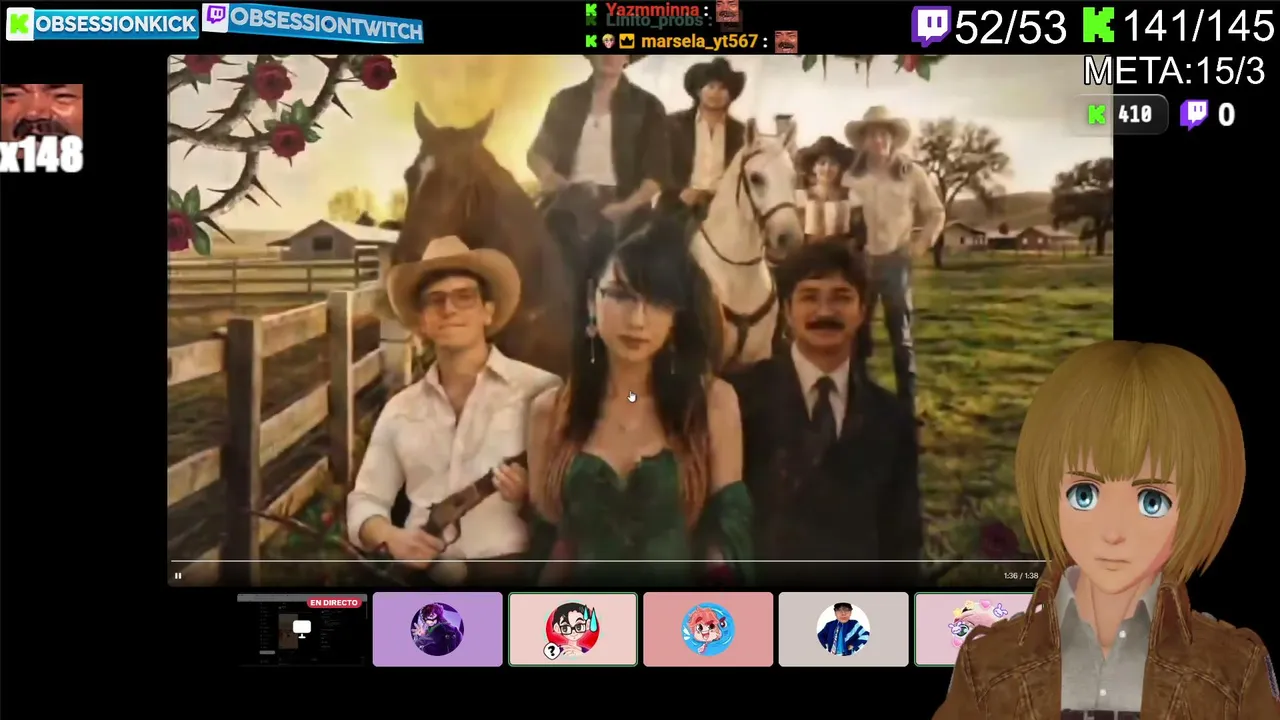
Task: Open the purple-haired avatar participant tile
Action: tap(437, 629)
